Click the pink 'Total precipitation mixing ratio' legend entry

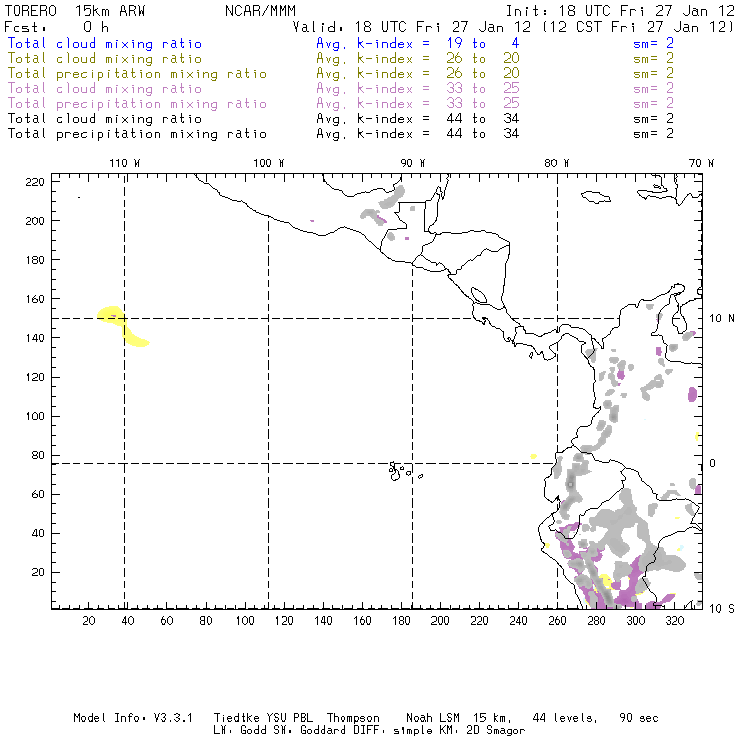[137, 104]
